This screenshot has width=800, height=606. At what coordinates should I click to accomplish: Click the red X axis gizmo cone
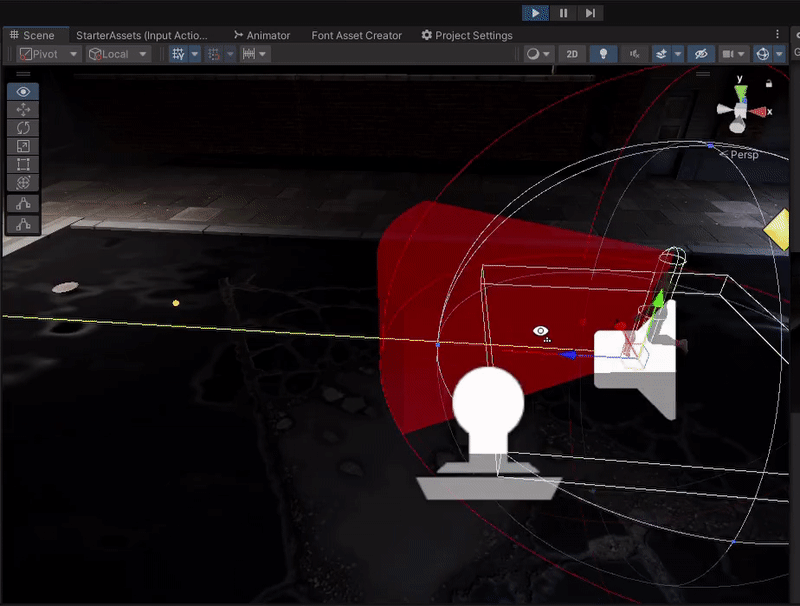[x=758, y=112]
